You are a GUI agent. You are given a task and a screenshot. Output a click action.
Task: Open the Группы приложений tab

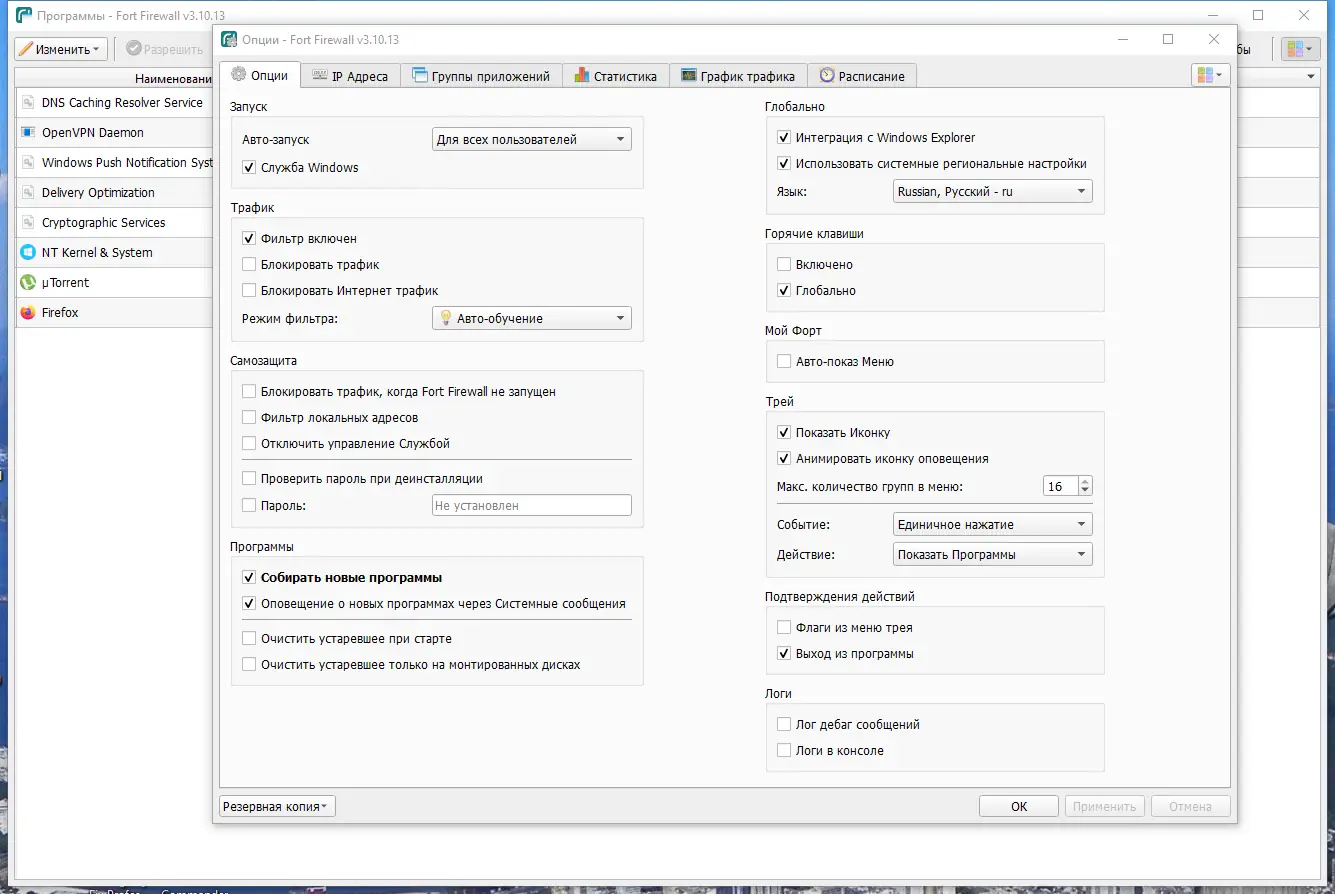481,76
